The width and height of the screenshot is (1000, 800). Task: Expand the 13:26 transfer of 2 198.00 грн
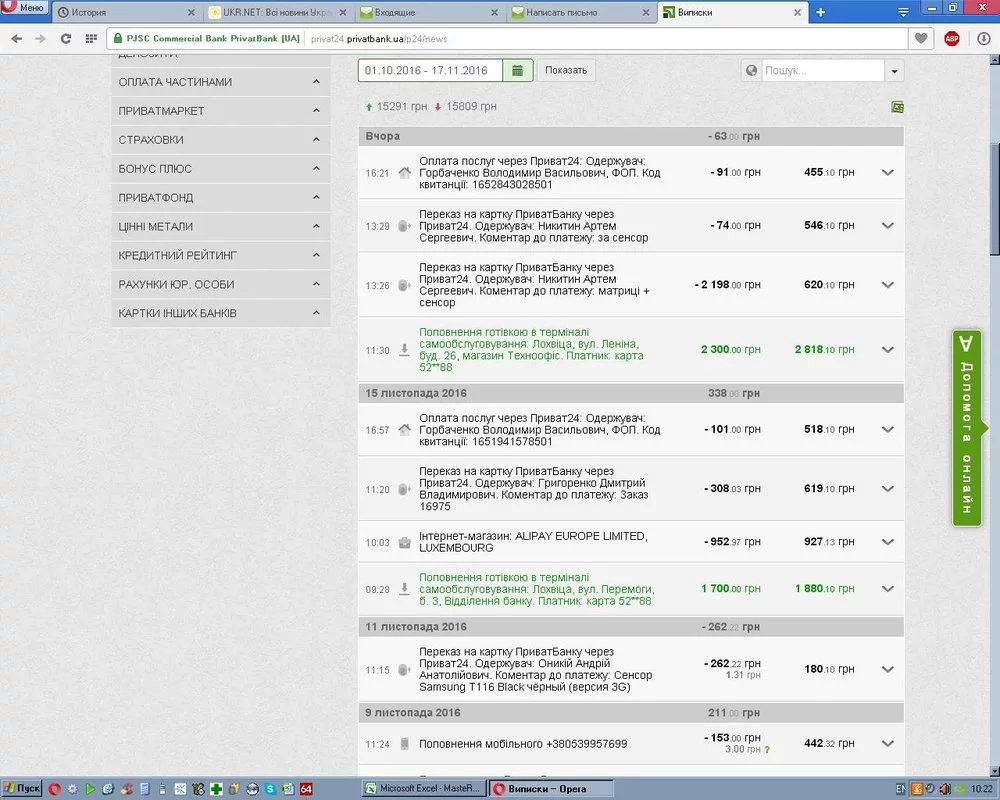(888, 285)
